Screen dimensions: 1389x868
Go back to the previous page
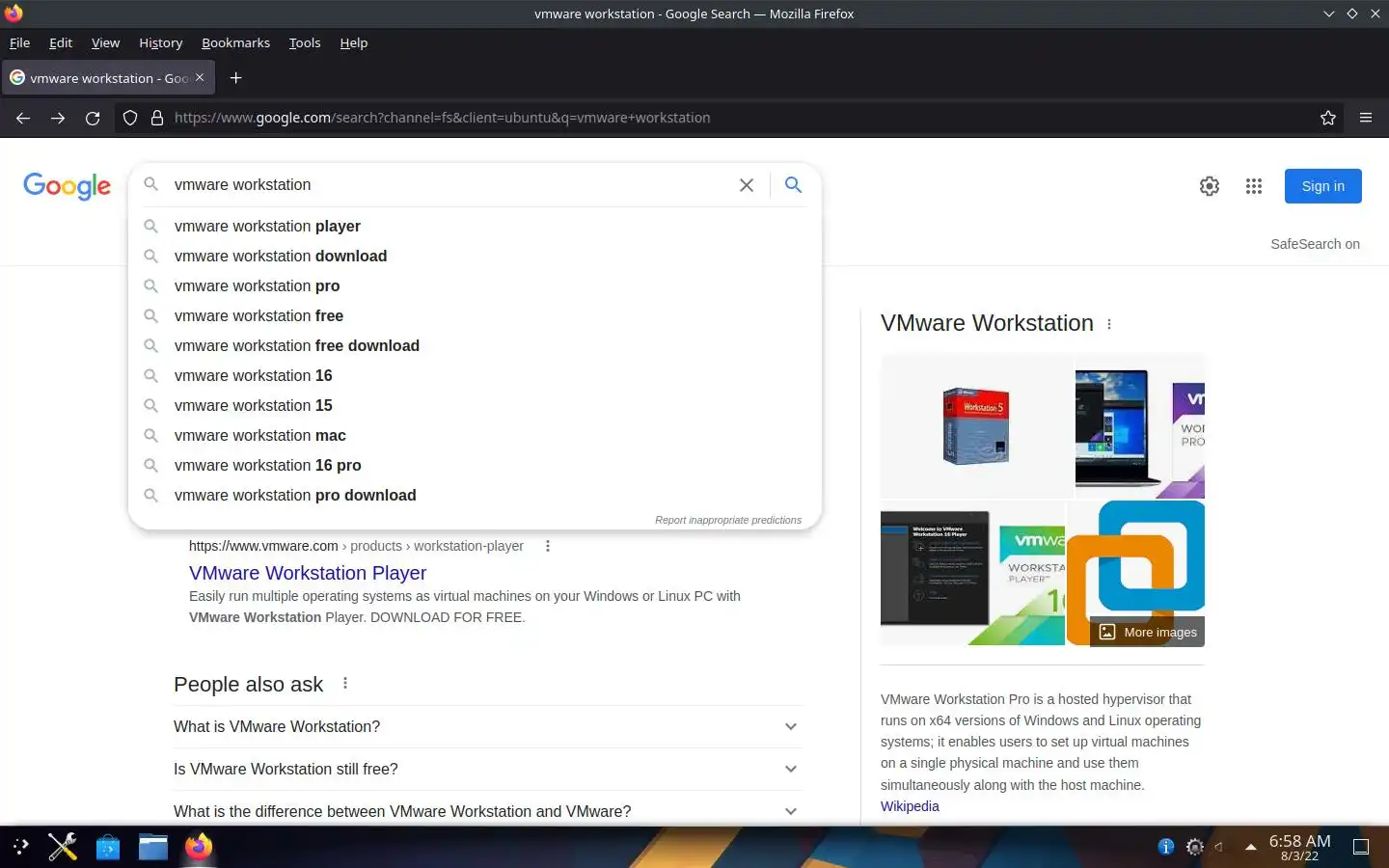coord(23,118)
